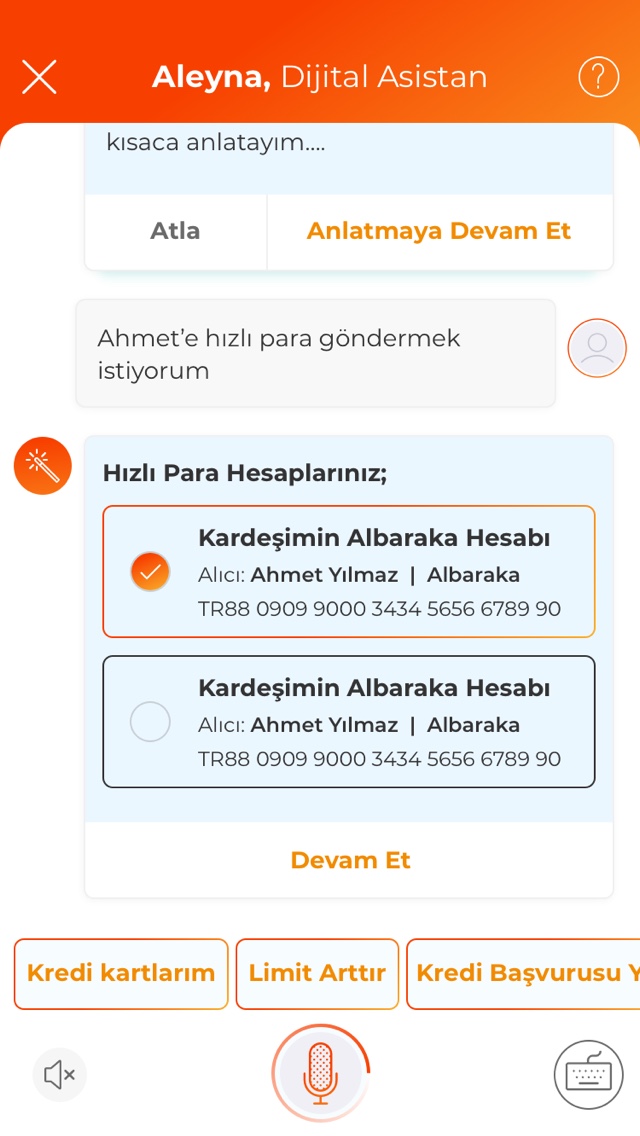
Task: Toggle the muted speaker icon
Action: pyautogui.click(x=60, y=1075)
